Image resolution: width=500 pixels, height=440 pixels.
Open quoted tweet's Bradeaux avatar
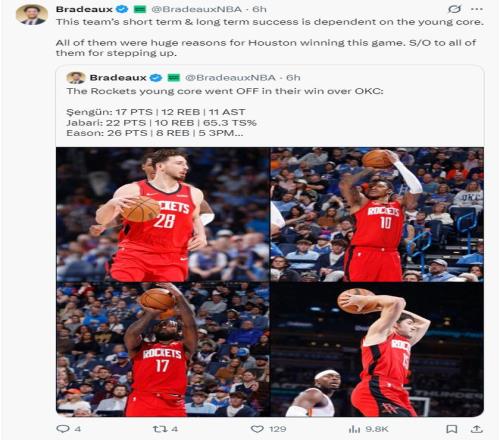coord(76,78)
